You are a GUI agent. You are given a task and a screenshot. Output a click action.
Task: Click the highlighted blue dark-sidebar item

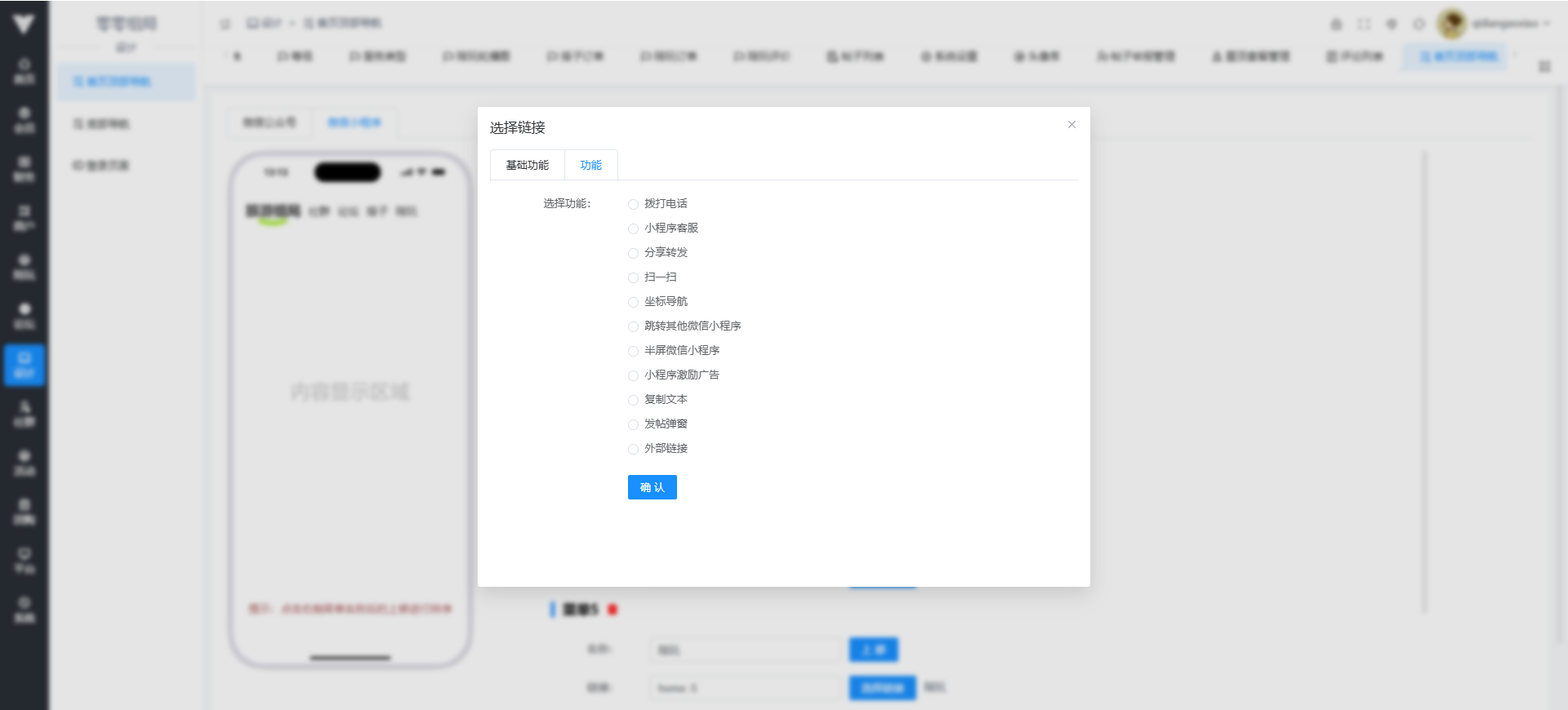(24, 365)
